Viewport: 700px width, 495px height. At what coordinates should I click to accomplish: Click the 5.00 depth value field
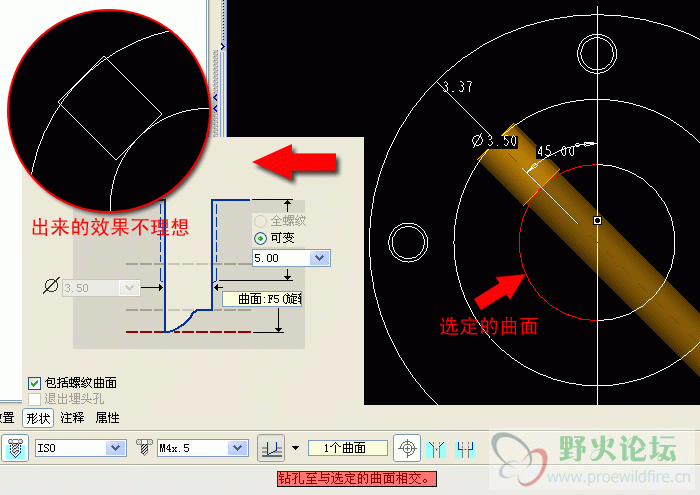[281, 258]
